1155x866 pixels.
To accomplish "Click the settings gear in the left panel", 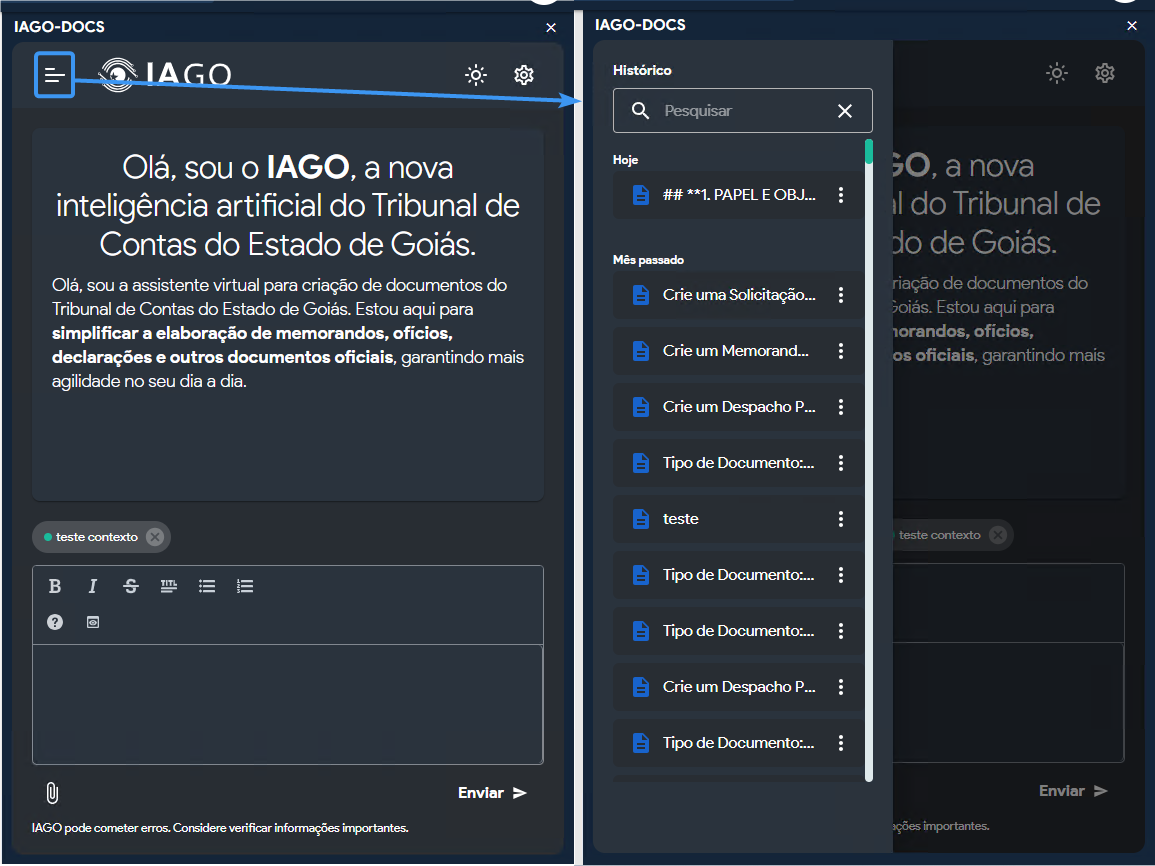I will point(524,75).
